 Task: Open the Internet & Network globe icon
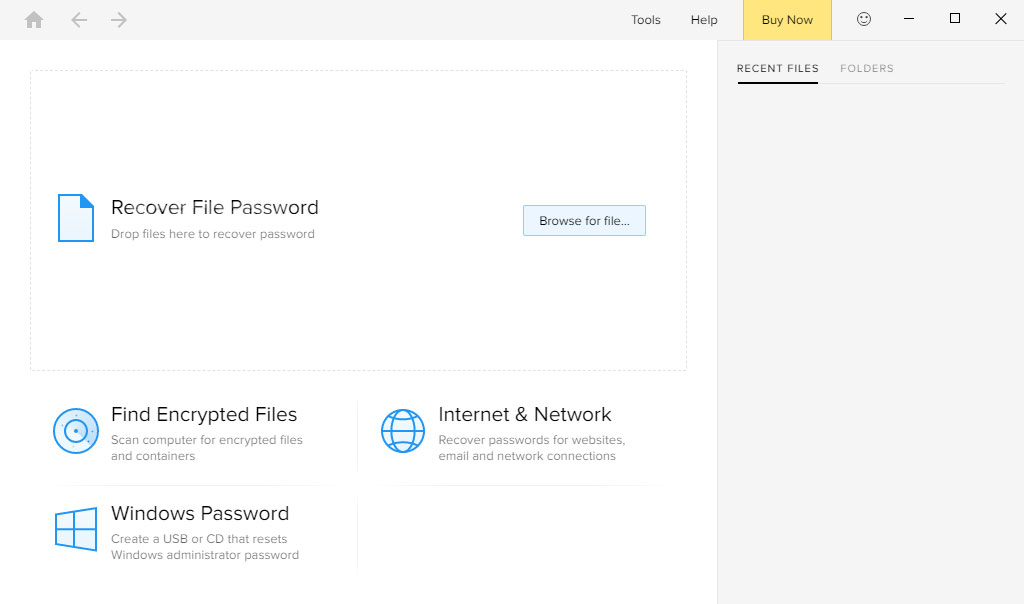(403, 431)
